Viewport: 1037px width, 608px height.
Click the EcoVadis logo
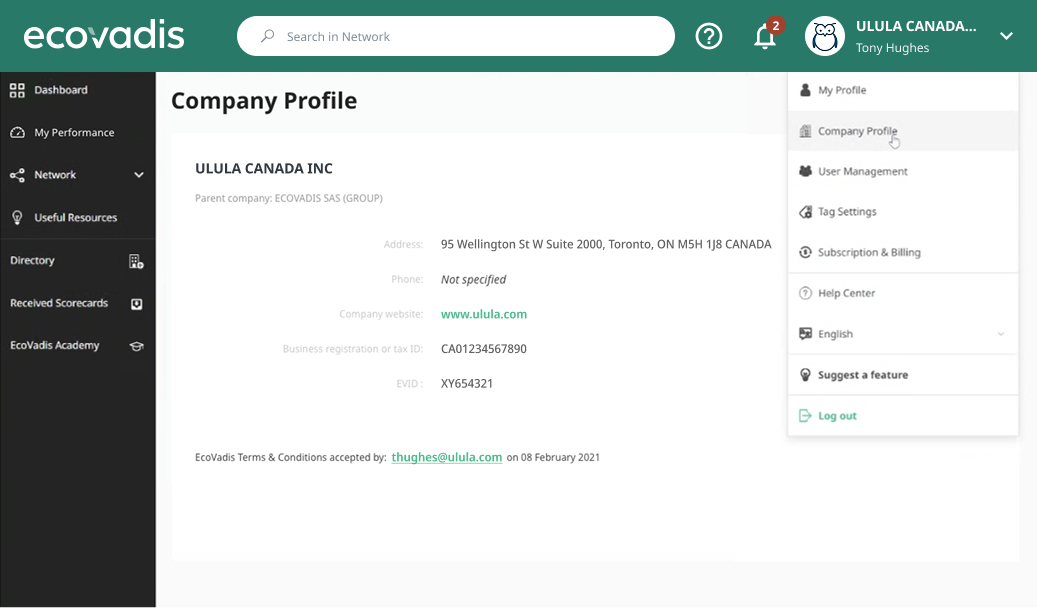tap(104, 35)
